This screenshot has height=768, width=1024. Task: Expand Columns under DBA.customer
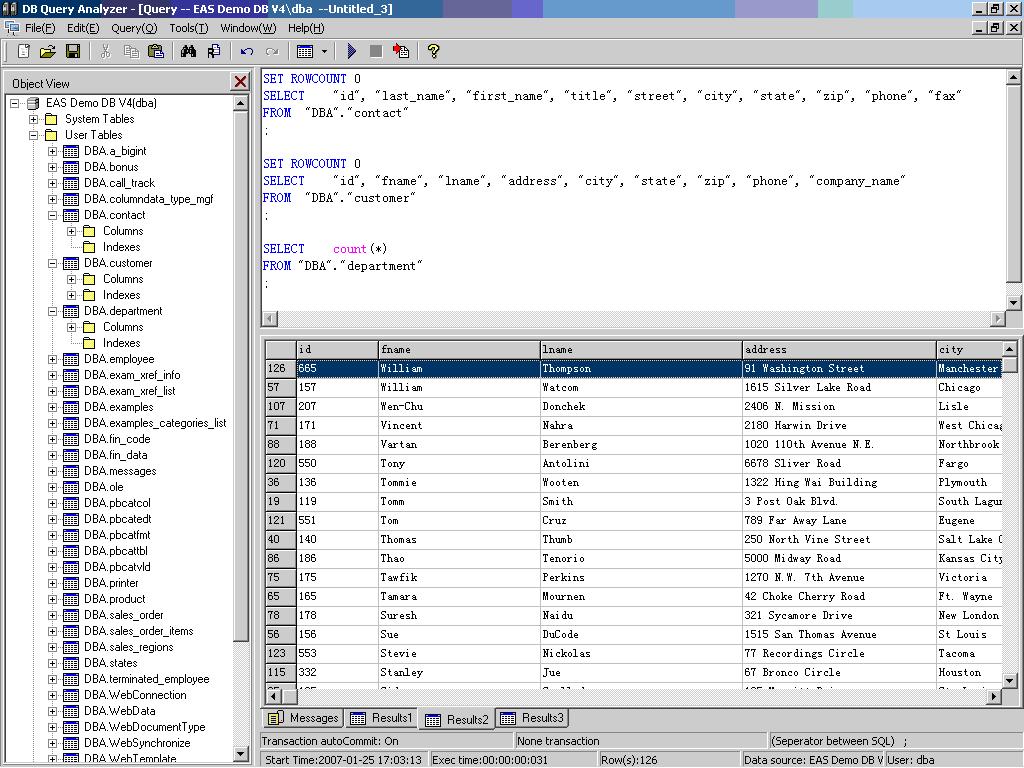click(x=71, y=280)
